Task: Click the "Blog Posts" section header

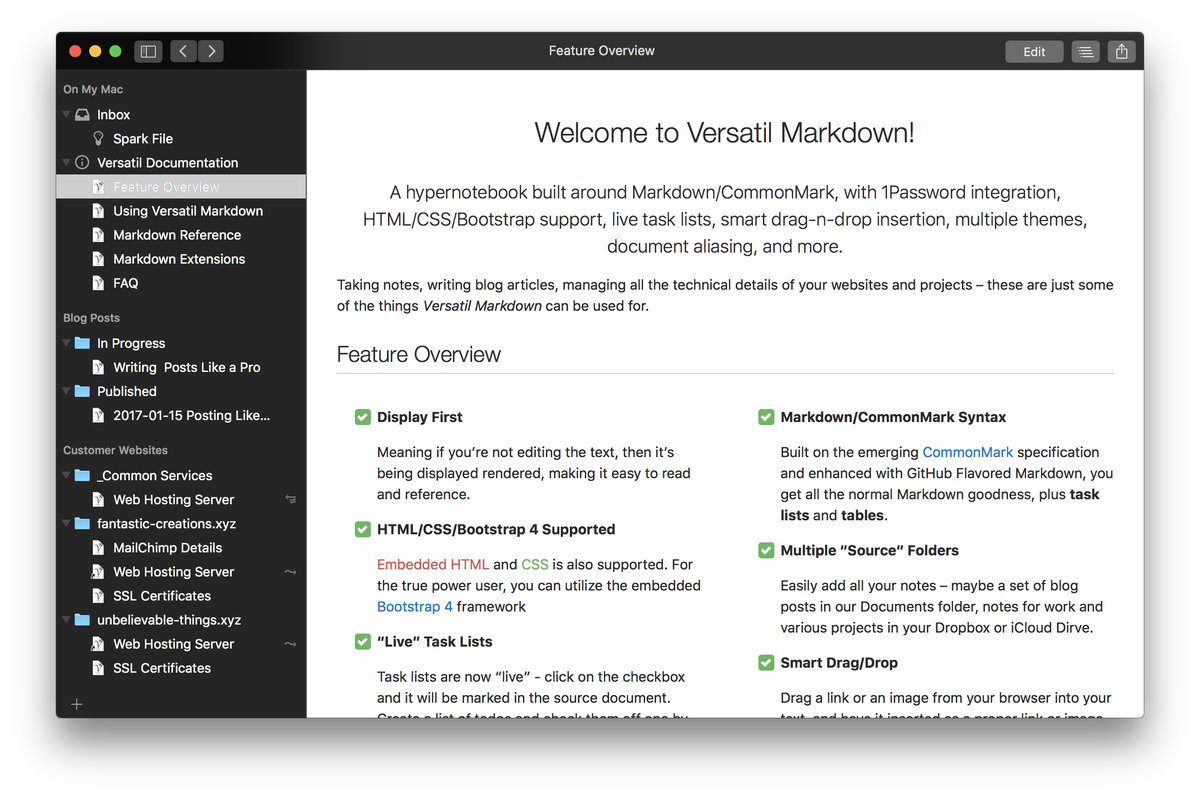Action: tap(91, 318)
